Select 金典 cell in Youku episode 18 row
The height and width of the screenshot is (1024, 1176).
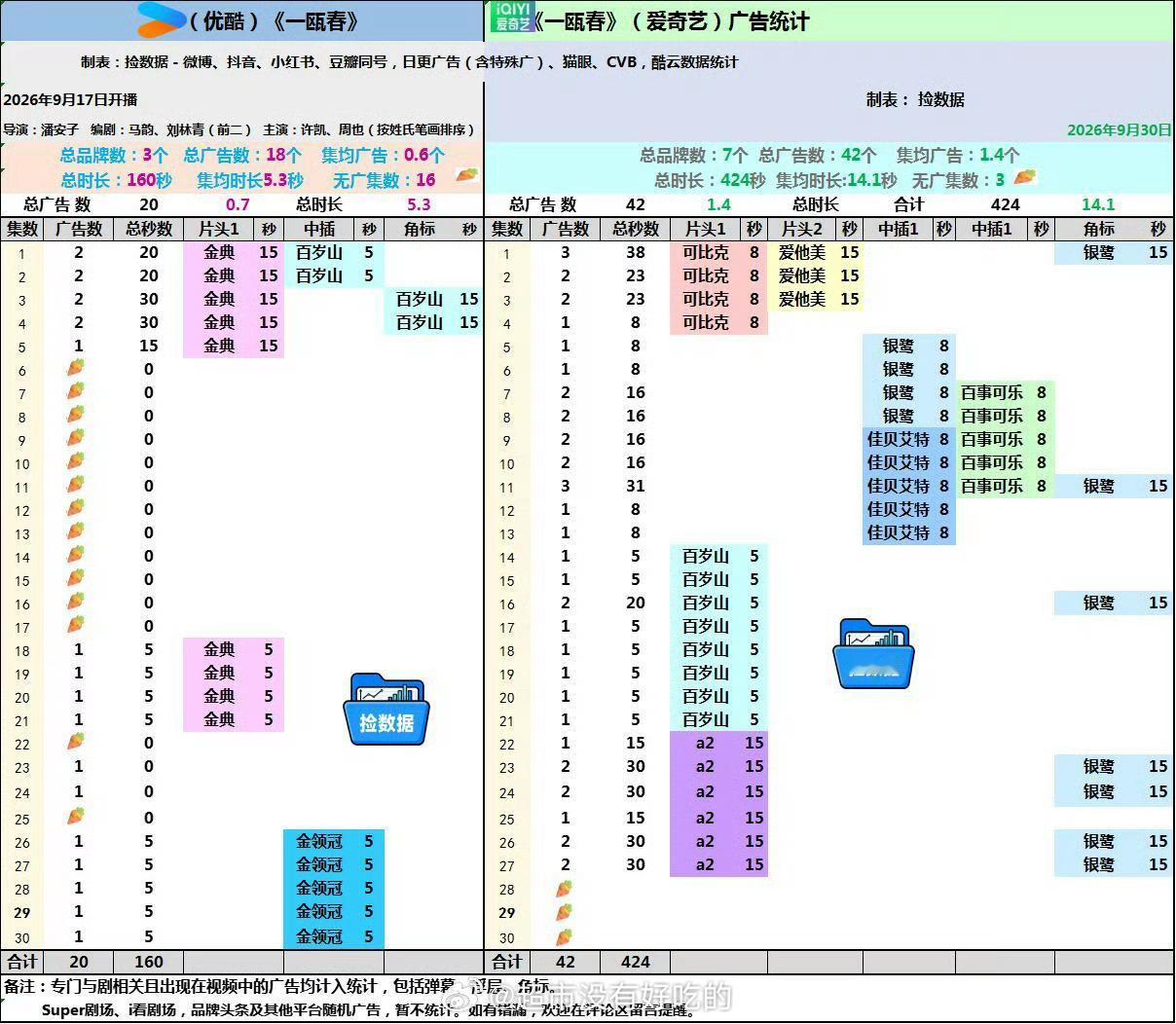(x=219, y=649)
